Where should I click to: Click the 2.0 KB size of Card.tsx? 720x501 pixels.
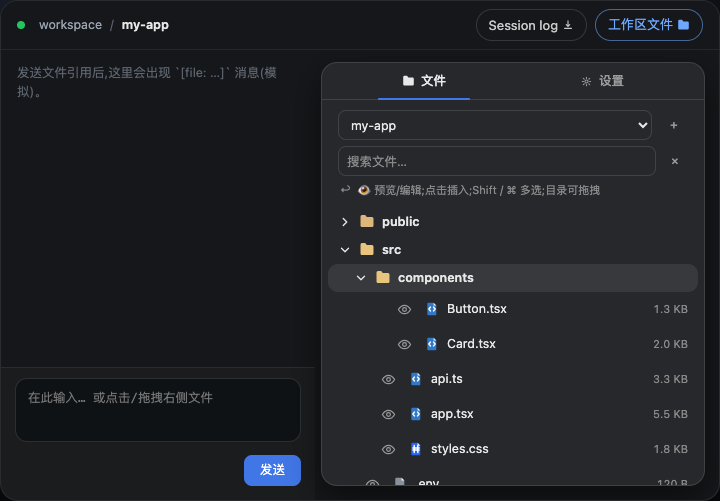[670, 344]
